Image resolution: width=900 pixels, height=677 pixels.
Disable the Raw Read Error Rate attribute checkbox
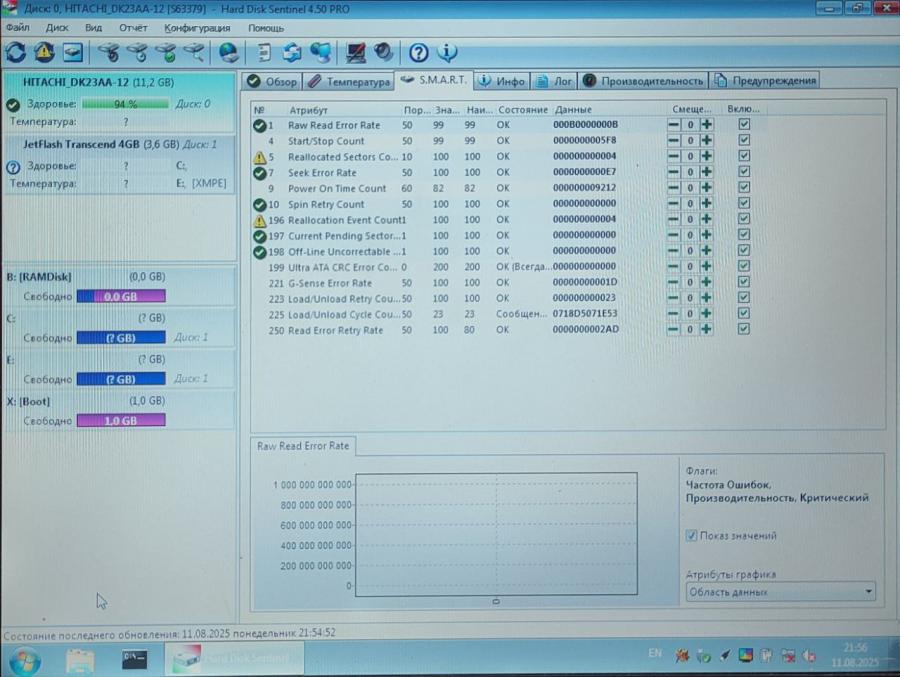click(743, 125)
